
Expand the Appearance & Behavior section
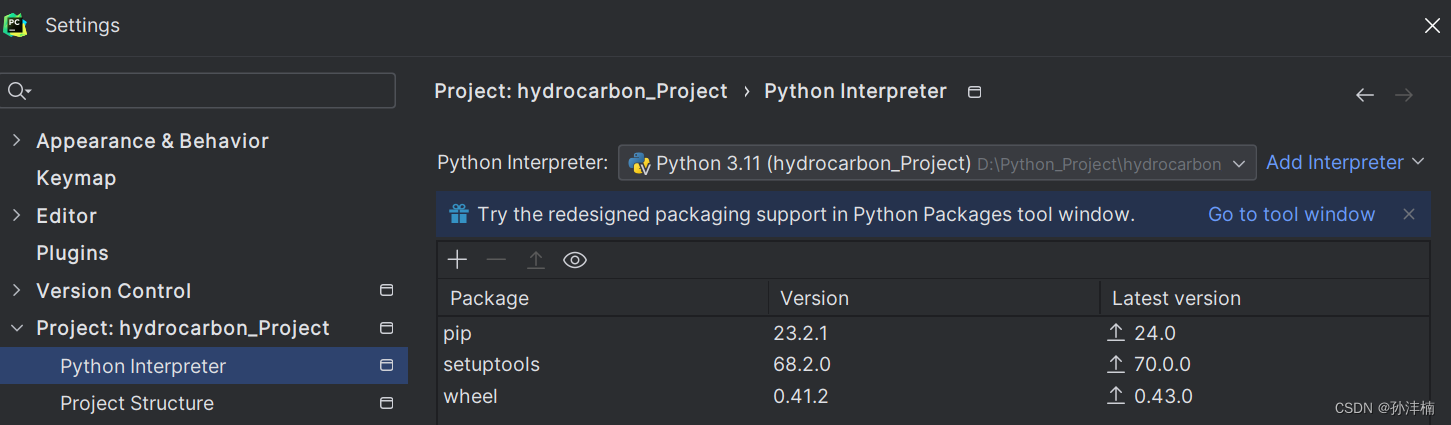[16, 141]
